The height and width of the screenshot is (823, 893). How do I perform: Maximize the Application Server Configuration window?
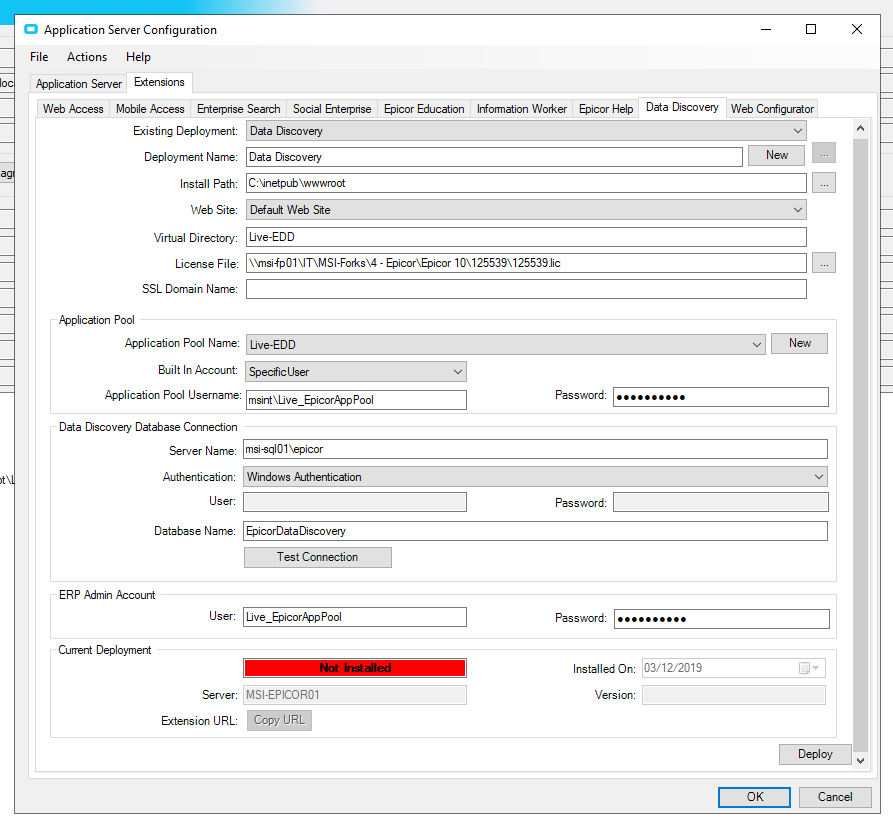[811, 30]
